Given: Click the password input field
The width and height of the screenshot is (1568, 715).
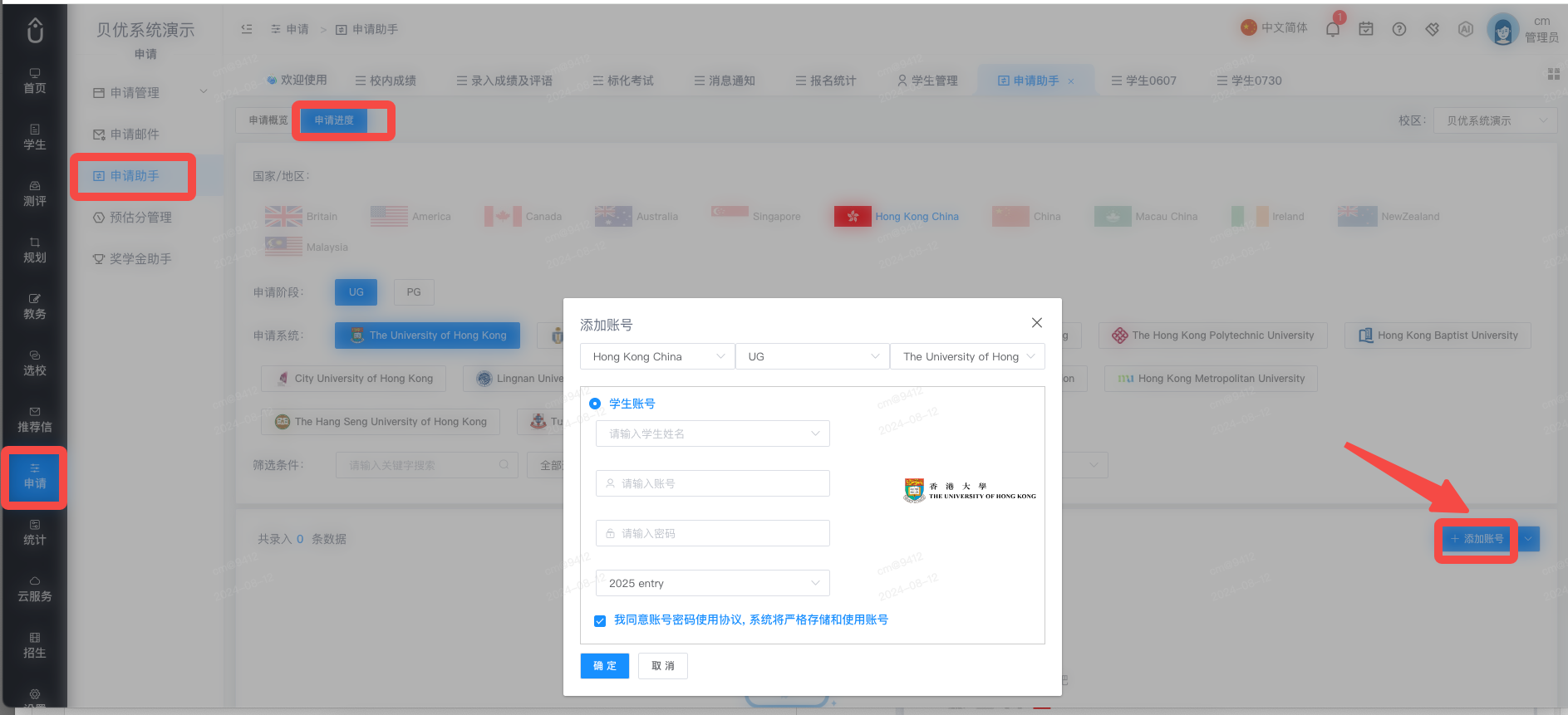Looking at the screenshot, I should pos(713,533).
